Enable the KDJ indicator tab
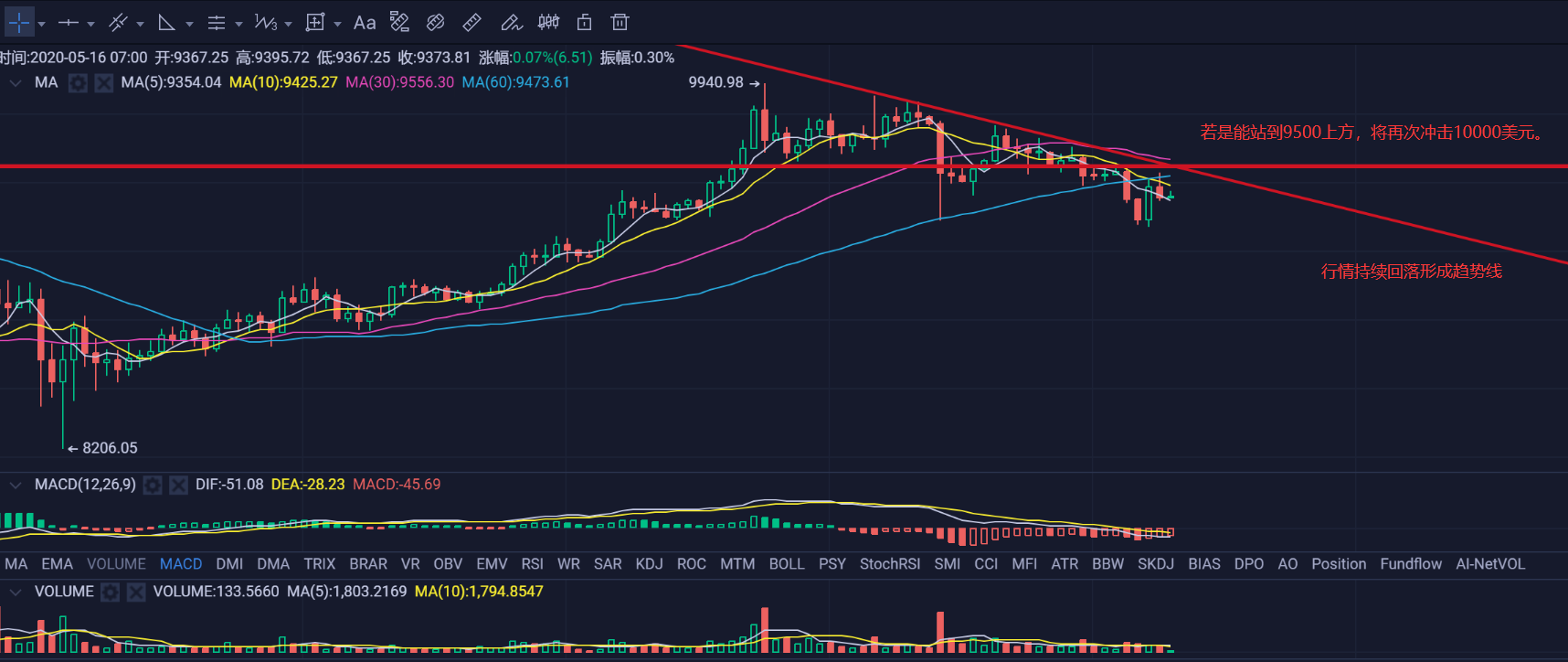The image size is (1568, 662). 649,564
